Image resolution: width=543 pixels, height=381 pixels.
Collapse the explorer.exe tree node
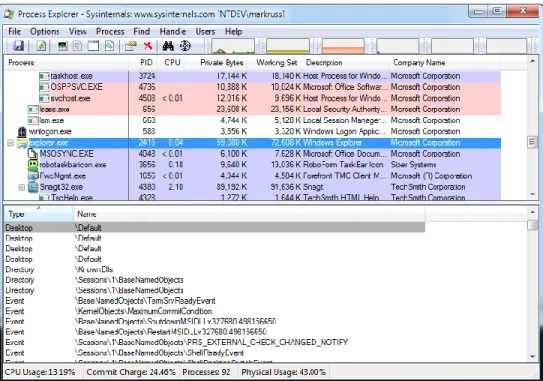click(x=11, y=143)
